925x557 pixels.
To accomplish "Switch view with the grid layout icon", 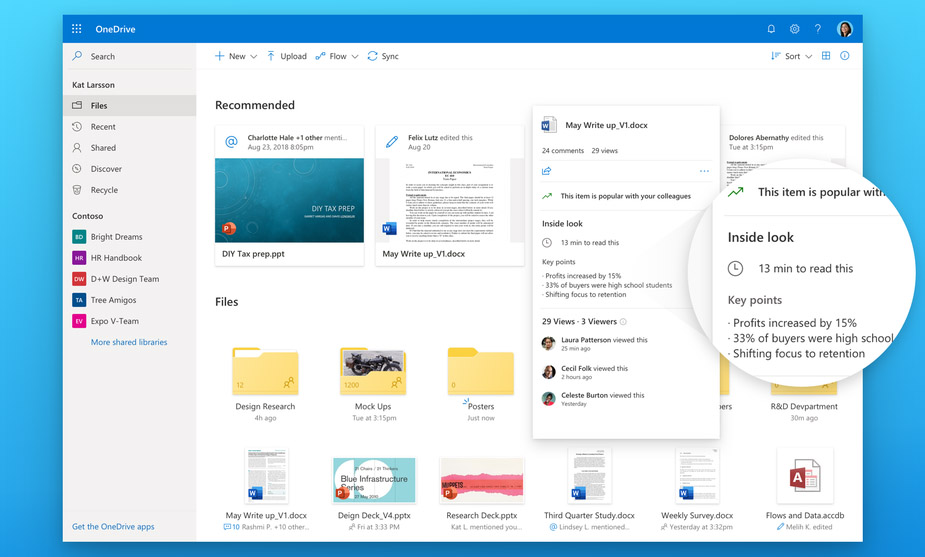I will [826, 55].
